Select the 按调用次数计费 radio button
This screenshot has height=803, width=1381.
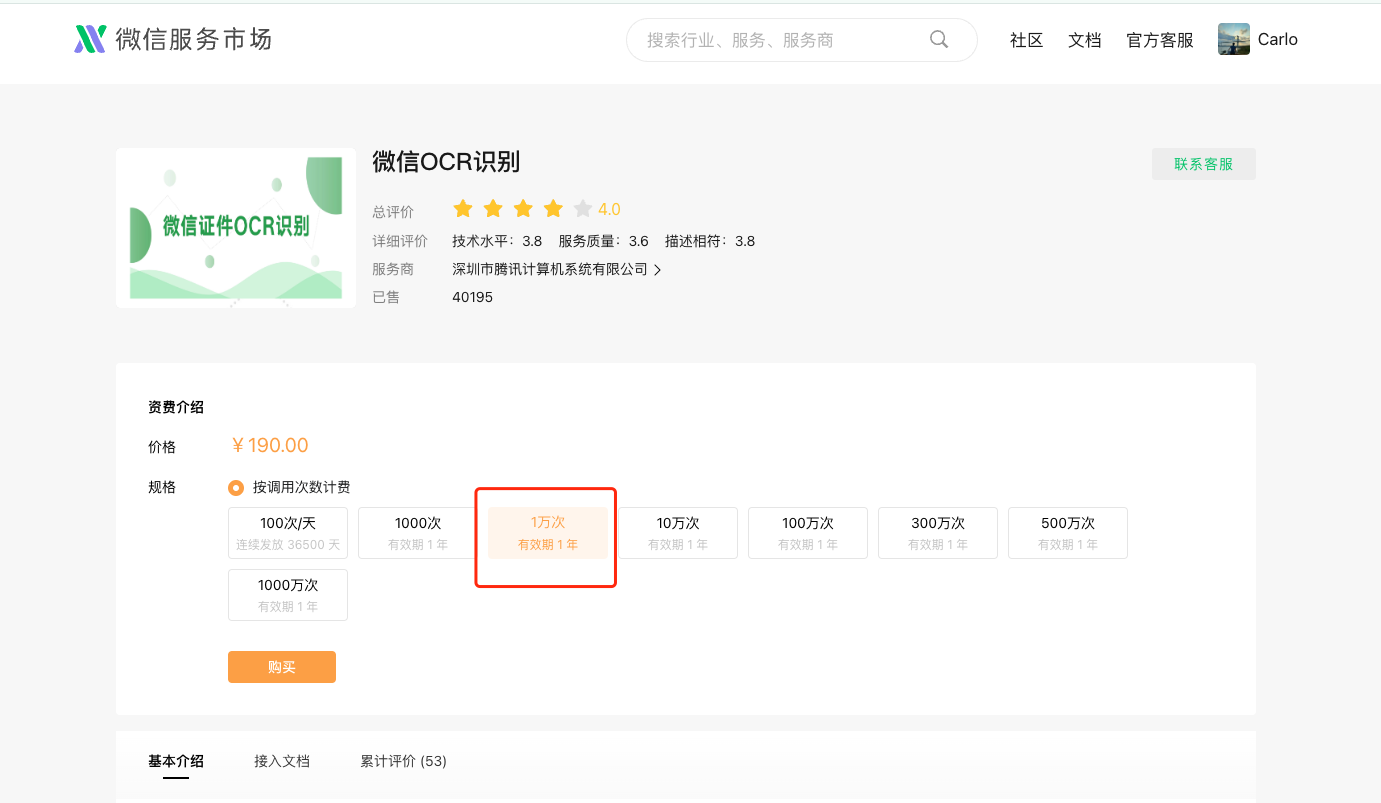click(236, 488)
